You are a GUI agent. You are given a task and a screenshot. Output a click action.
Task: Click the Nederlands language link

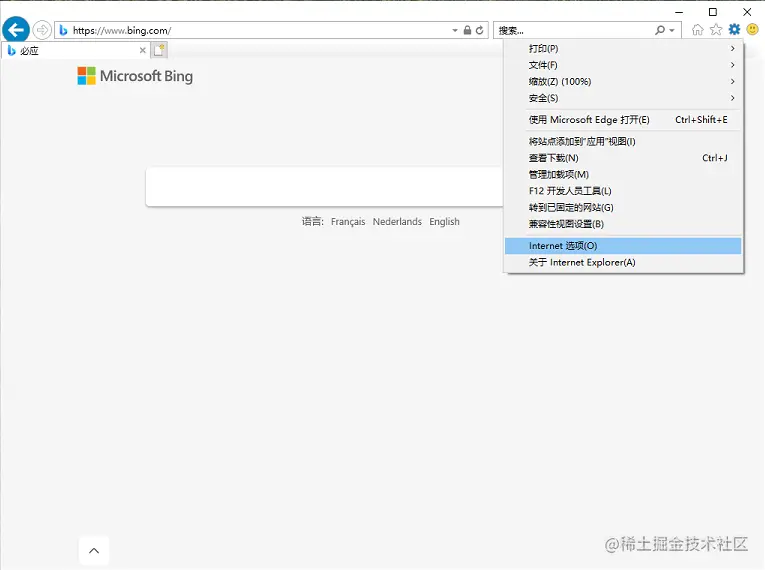(397, 222)
